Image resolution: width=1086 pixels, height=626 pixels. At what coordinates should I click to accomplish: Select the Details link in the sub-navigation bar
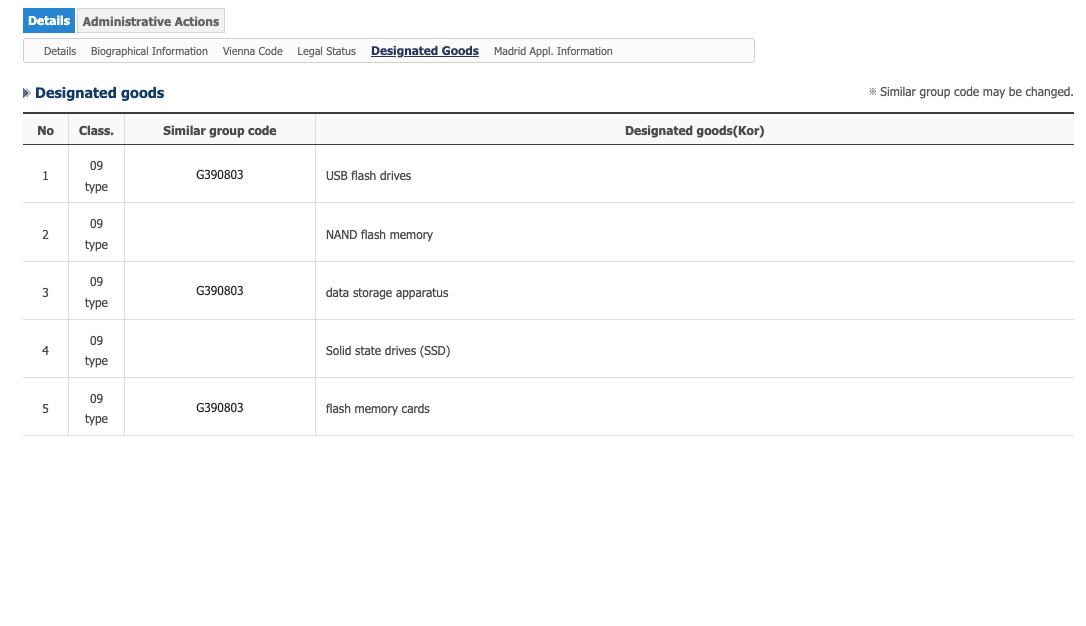click(x=60, y=51)
